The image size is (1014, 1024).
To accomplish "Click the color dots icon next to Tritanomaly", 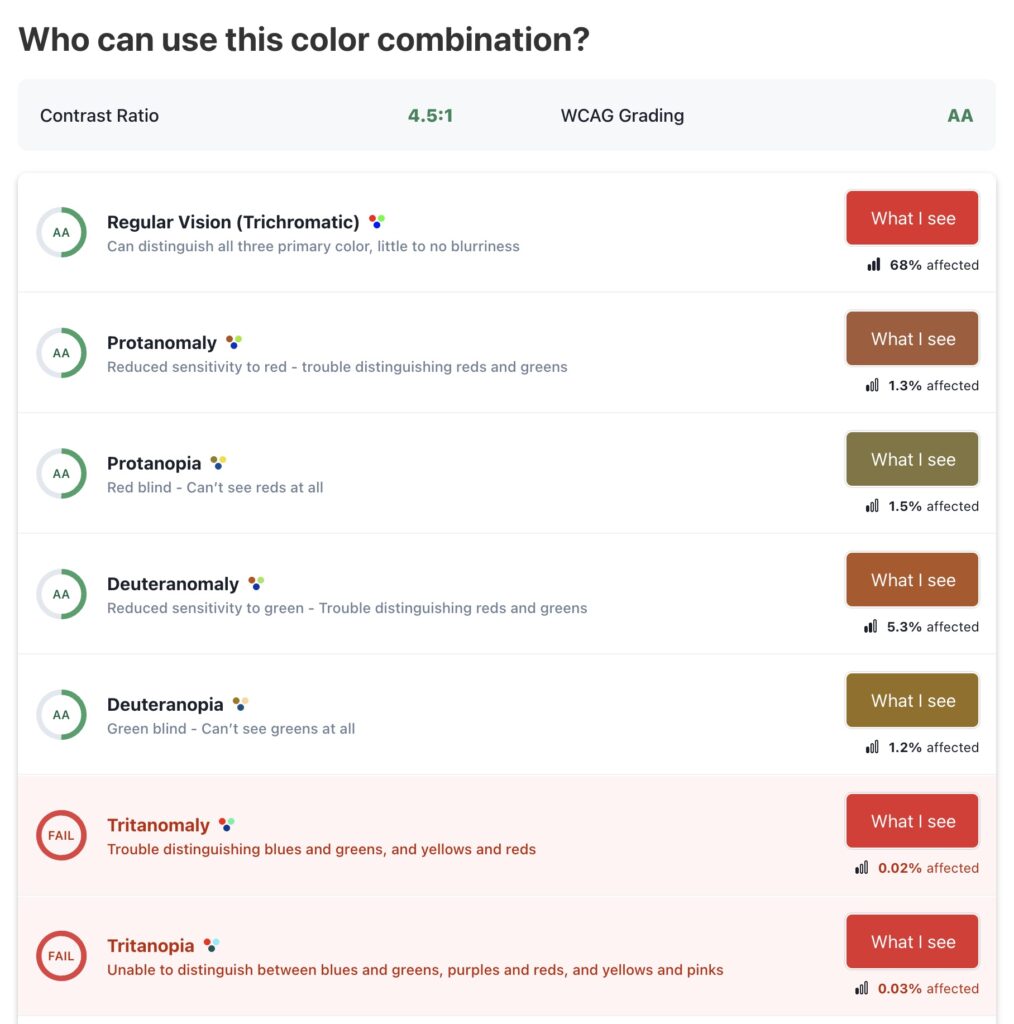I will [x=227, y=825].
